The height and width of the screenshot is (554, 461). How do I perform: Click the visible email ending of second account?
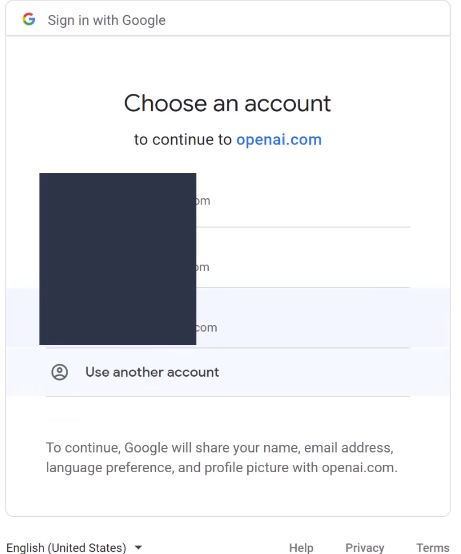pyautogui.click(x=203, y=267)
